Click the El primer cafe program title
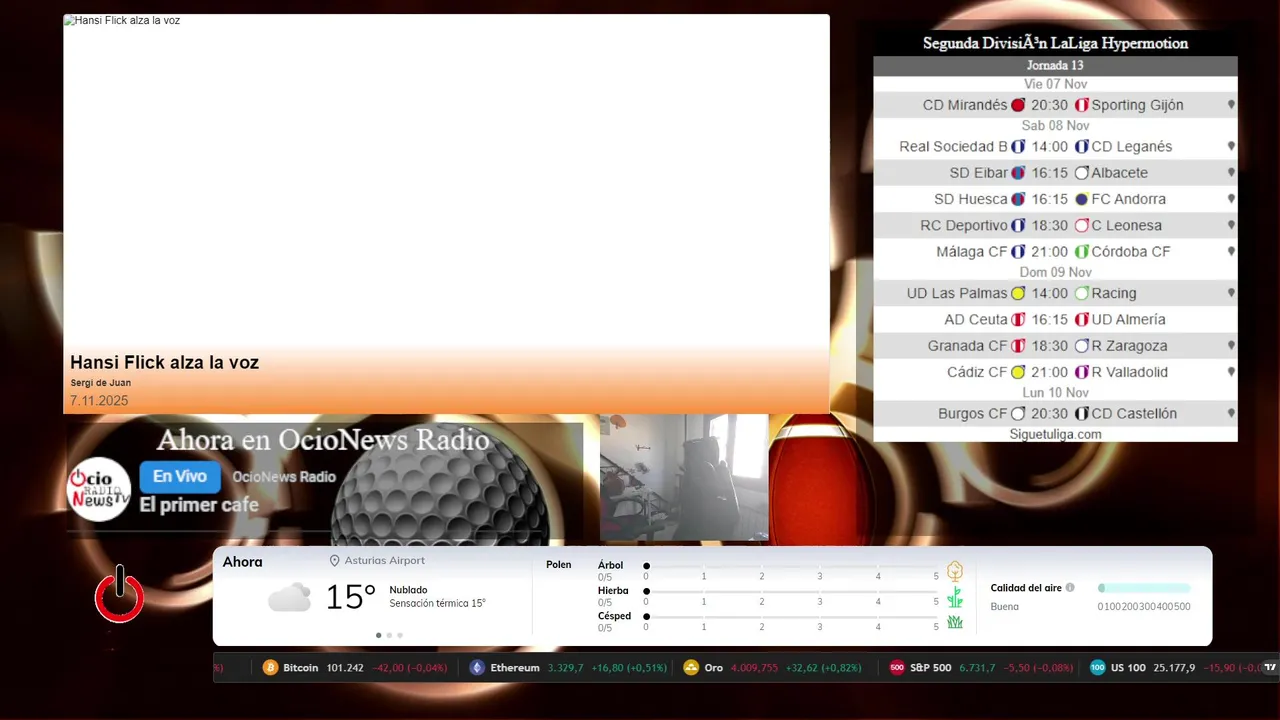The image size is (1280, 720). 199,505
